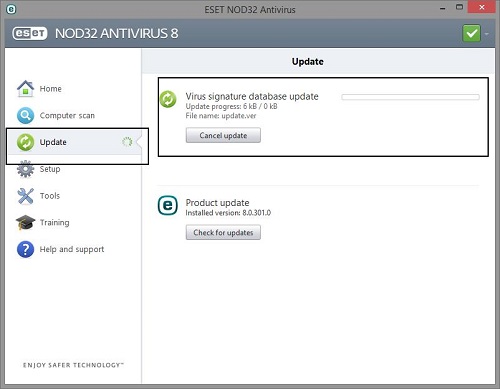Click the Home house icon

pos(25,89)
